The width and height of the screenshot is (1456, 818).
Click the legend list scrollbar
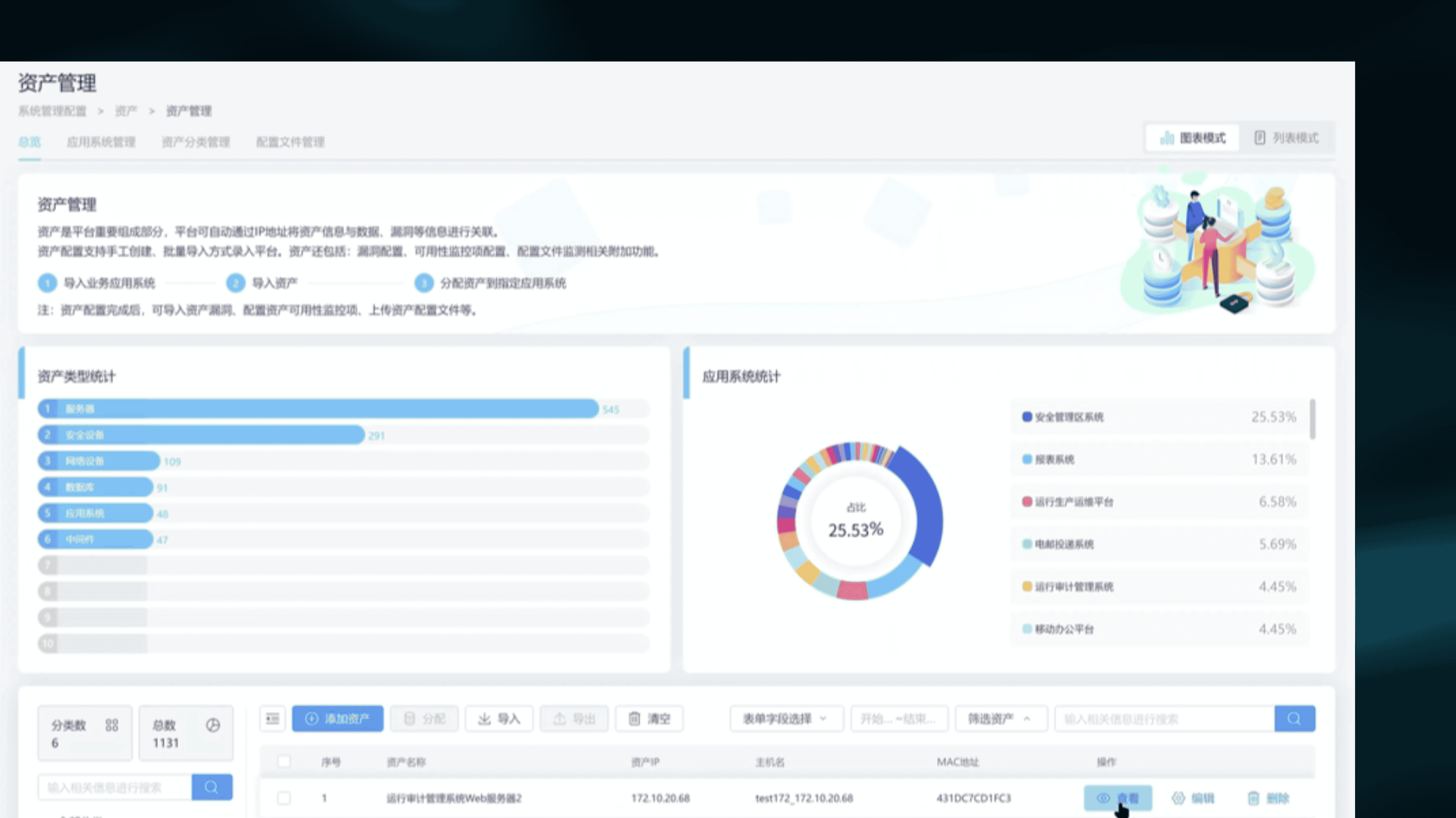1313,419
